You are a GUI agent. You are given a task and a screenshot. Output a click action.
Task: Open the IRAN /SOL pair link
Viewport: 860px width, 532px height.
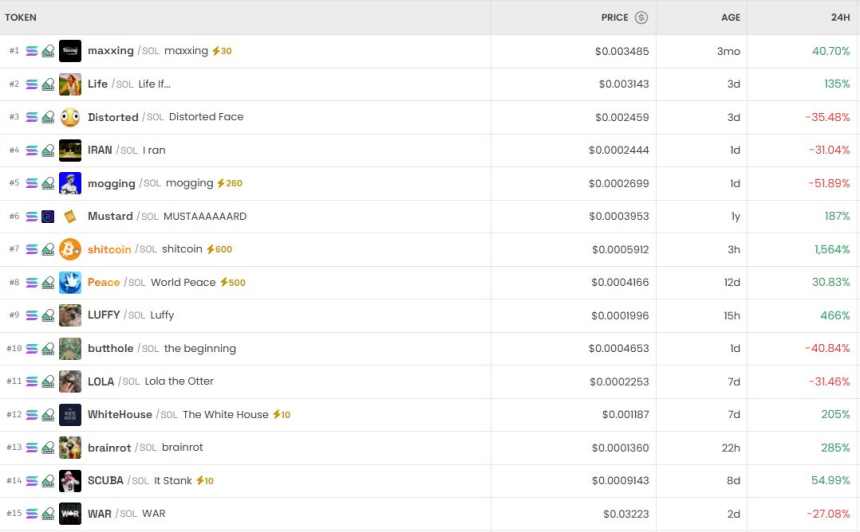tap(112, 150)
